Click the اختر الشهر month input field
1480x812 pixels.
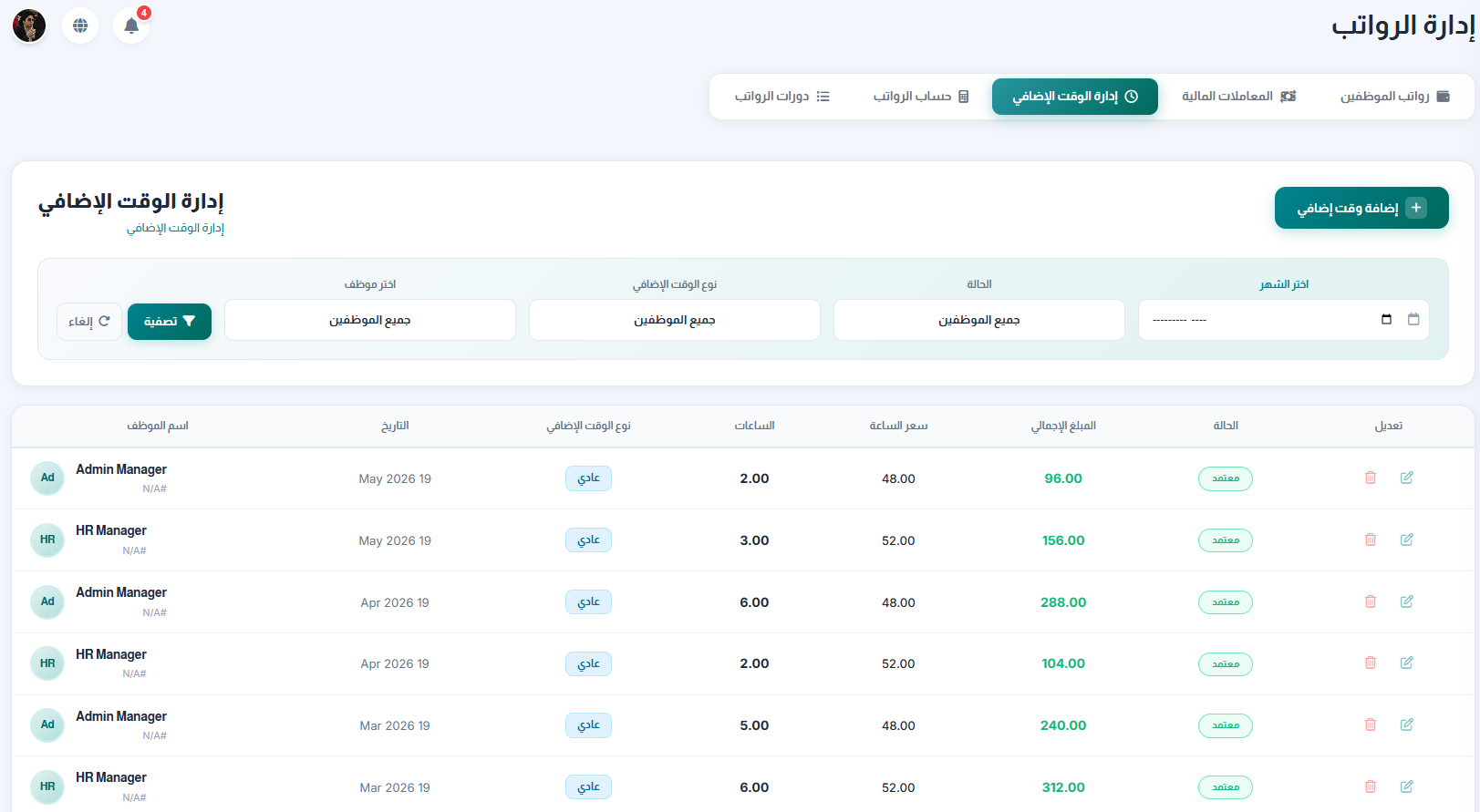coord(1284,321)
